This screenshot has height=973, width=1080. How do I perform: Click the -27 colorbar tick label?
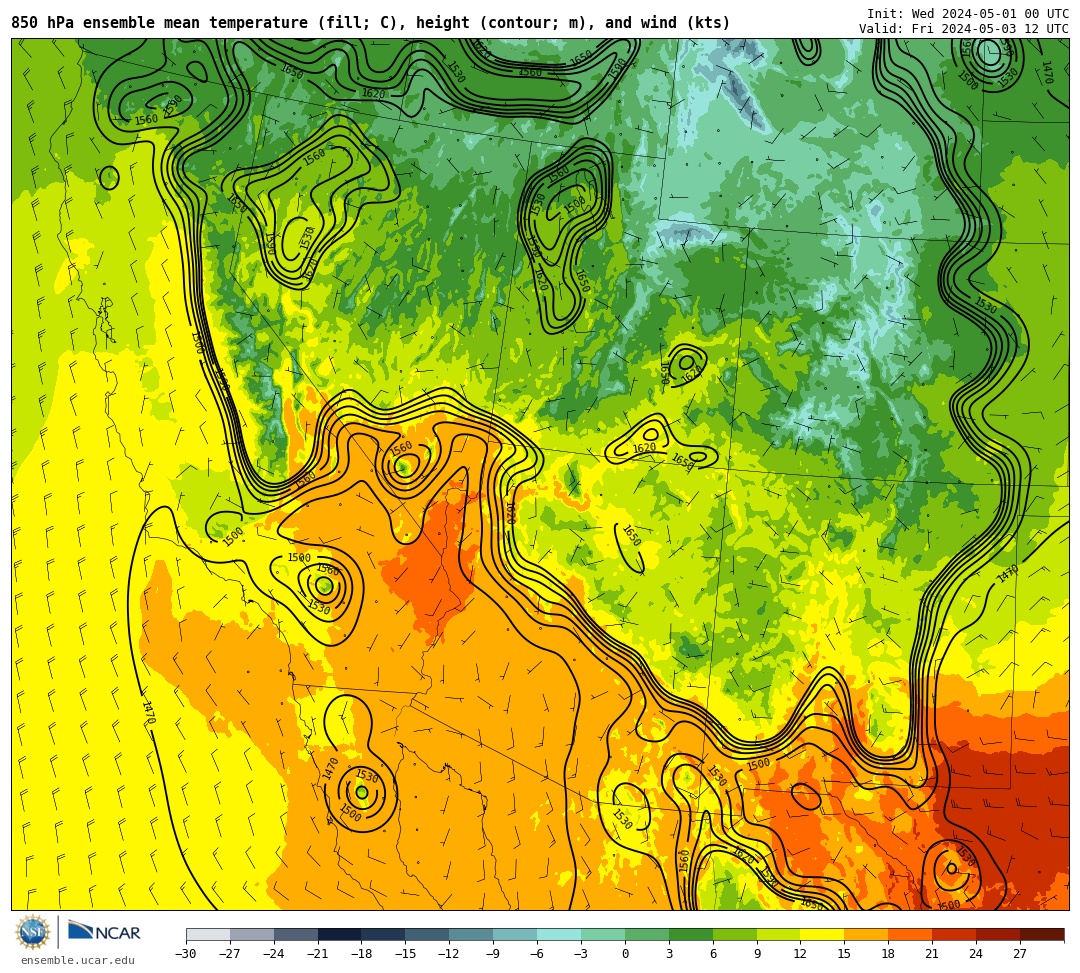(230, 954)
